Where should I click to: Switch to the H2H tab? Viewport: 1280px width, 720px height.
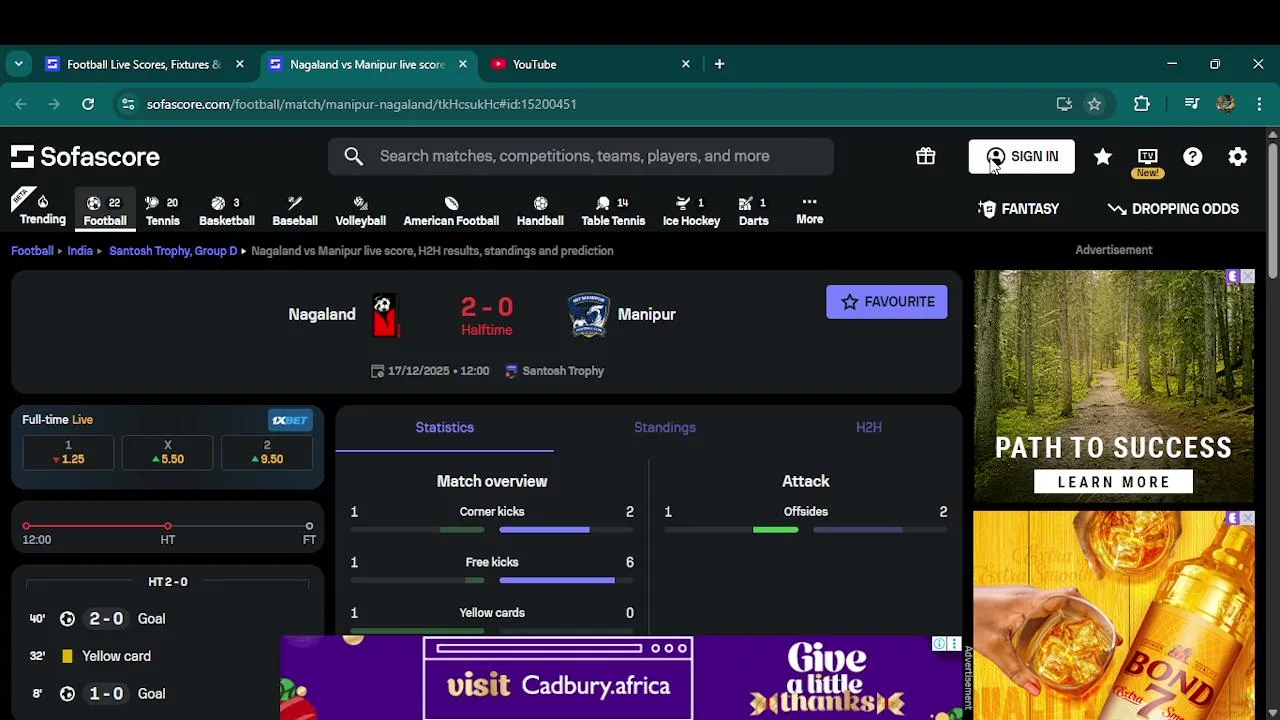868,427
